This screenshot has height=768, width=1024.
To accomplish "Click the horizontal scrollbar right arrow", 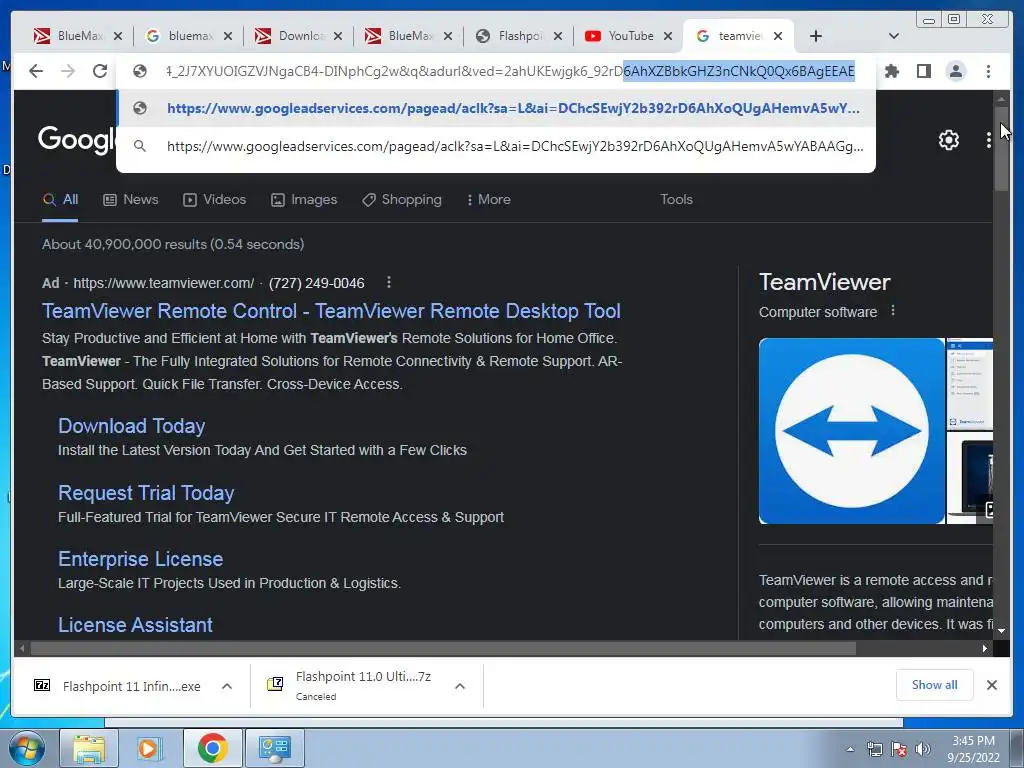I will coord(985,648).
